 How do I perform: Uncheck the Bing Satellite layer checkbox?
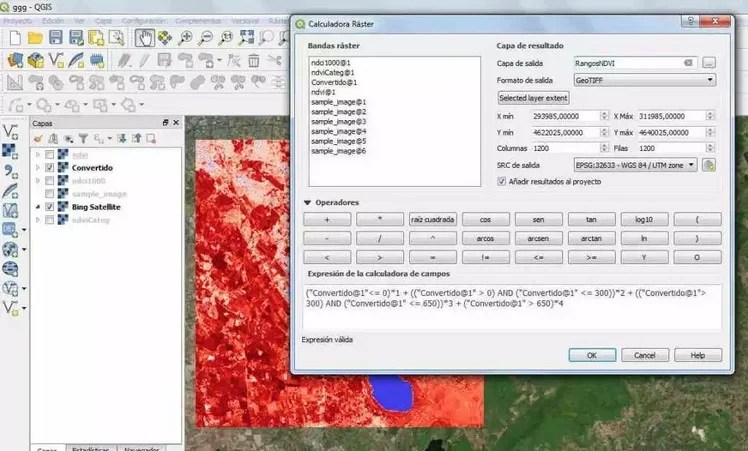49,207
